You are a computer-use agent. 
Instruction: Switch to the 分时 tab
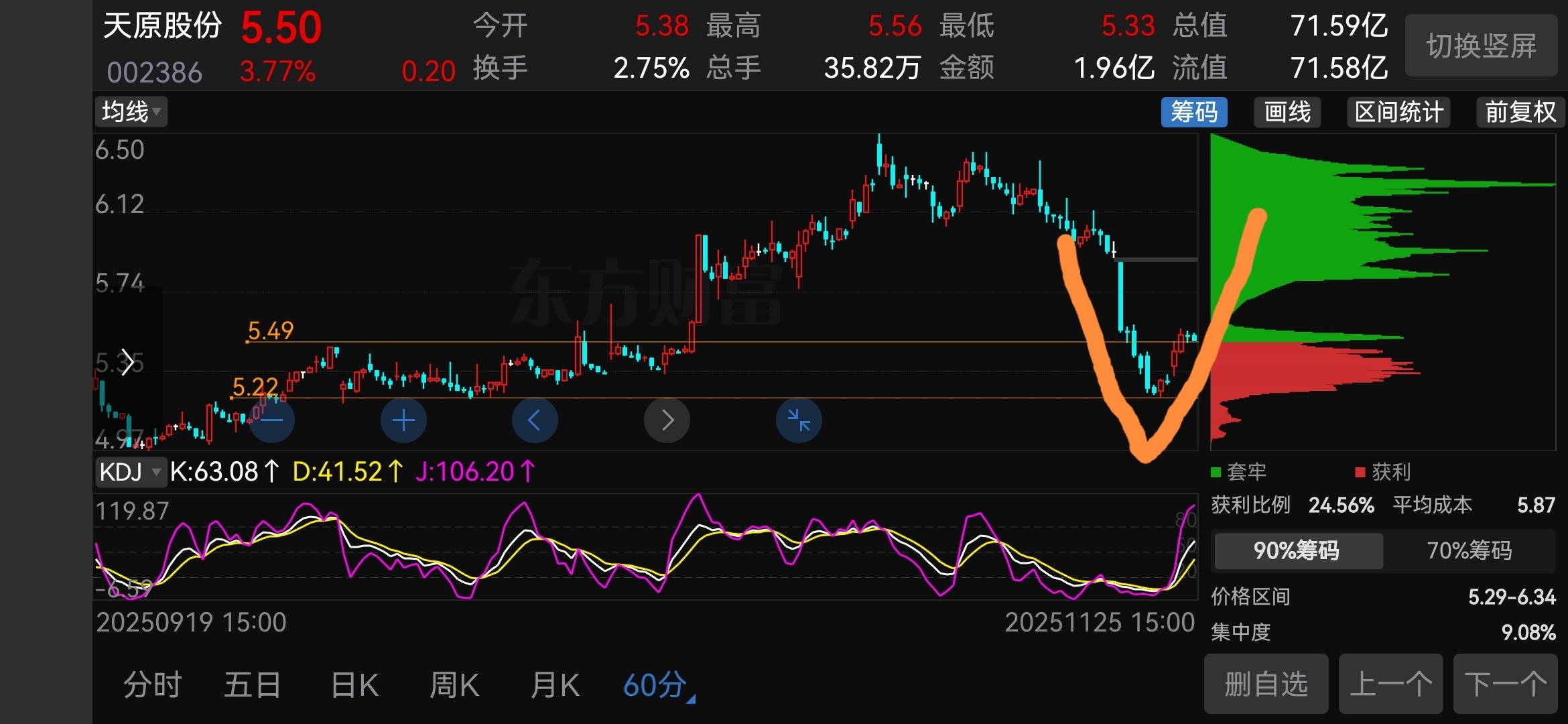coord(153,686)
